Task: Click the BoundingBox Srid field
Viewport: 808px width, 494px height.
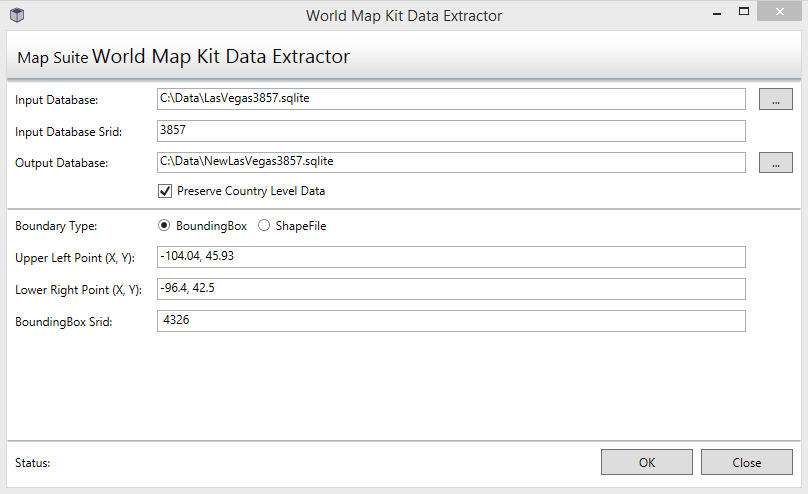Action: [451, 321]
